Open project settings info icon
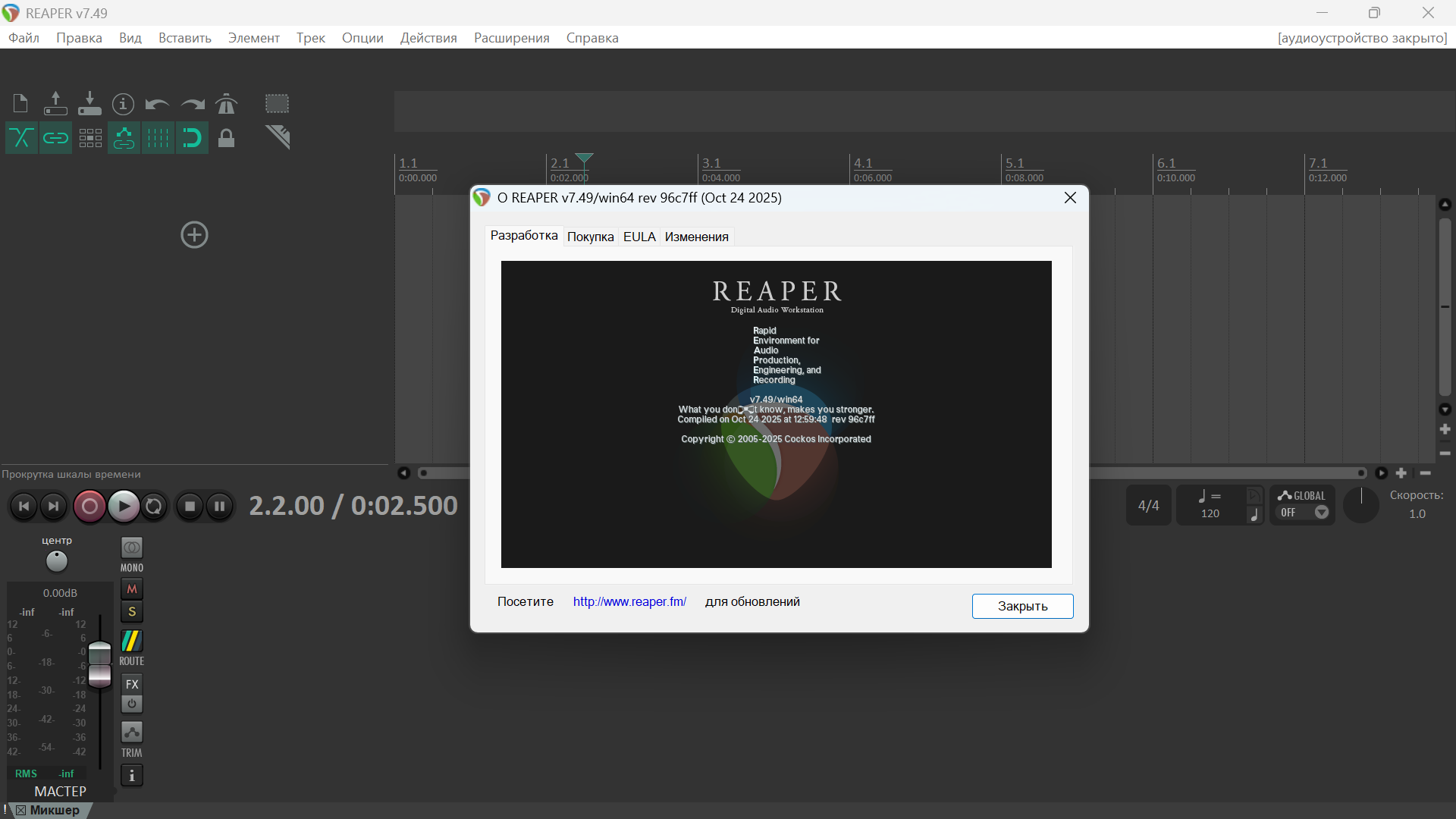Viewport: 1456px width, 819px height. click(123, 103)
